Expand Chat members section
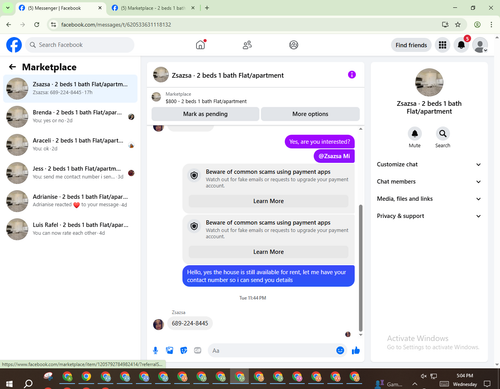The width and height of the screenshot is (500, 389). (x=429, y=182)
